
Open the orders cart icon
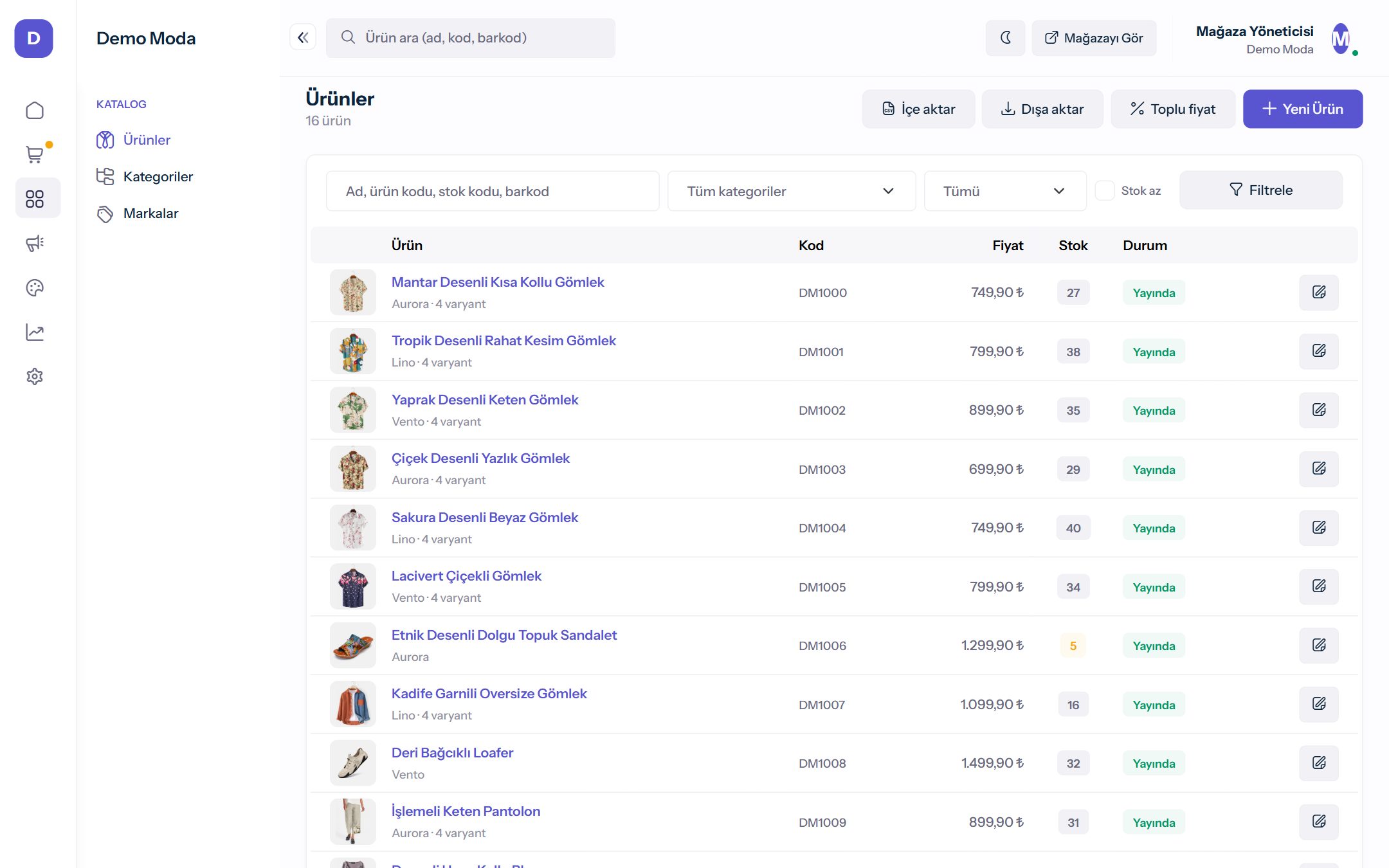pos(35,154)
